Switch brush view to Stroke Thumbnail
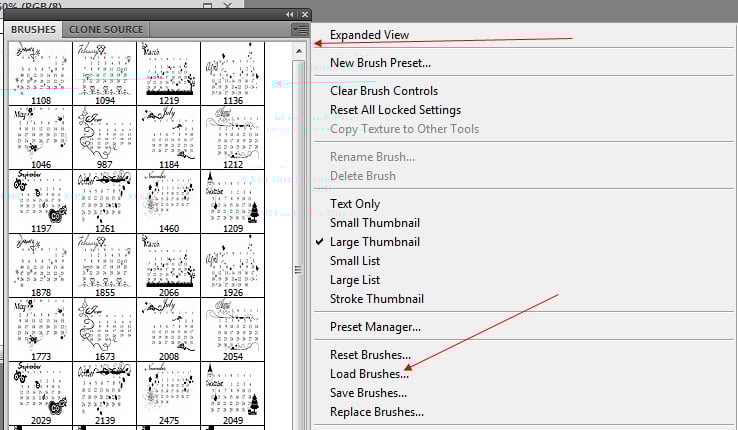The image size is (738, 430). tap(377, 299)
